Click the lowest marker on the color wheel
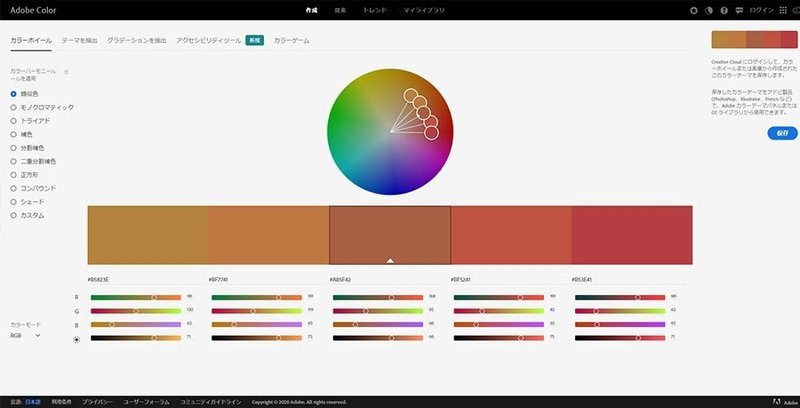Viewport: 800px width, 408px height. pos(431,133)
